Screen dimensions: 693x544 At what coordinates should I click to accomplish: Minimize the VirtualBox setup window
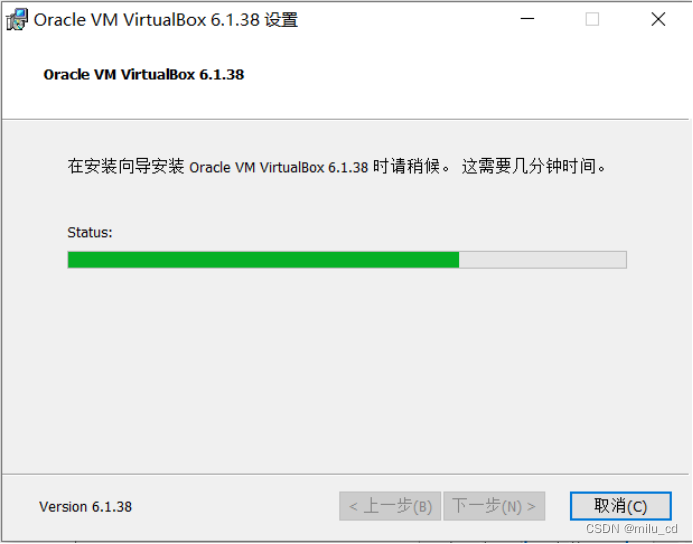[527, 19]
